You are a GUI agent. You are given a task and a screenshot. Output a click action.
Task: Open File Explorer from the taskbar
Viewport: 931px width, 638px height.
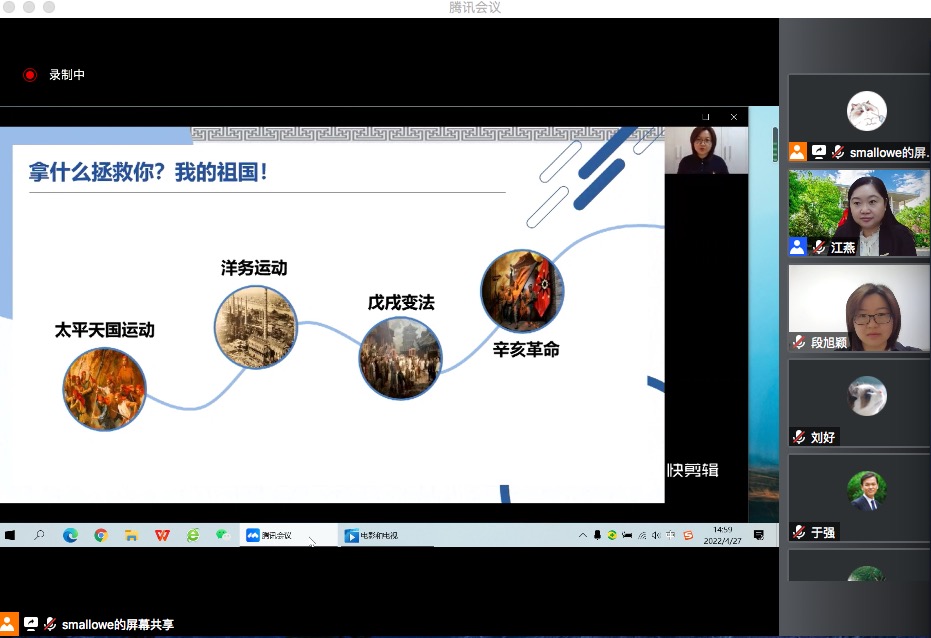pos(130,535)
